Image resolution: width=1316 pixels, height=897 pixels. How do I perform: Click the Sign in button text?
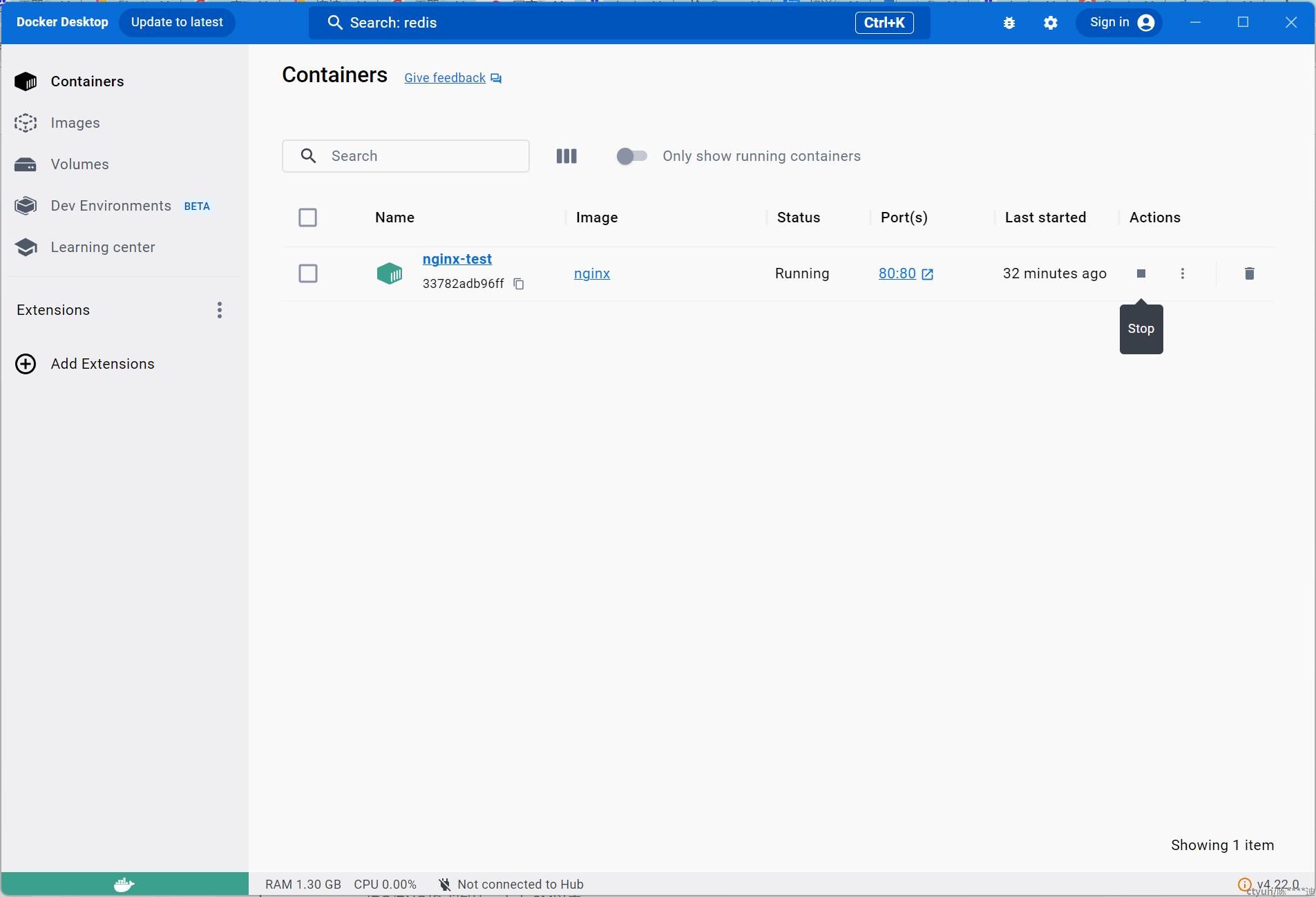(x=1109, y=22)
